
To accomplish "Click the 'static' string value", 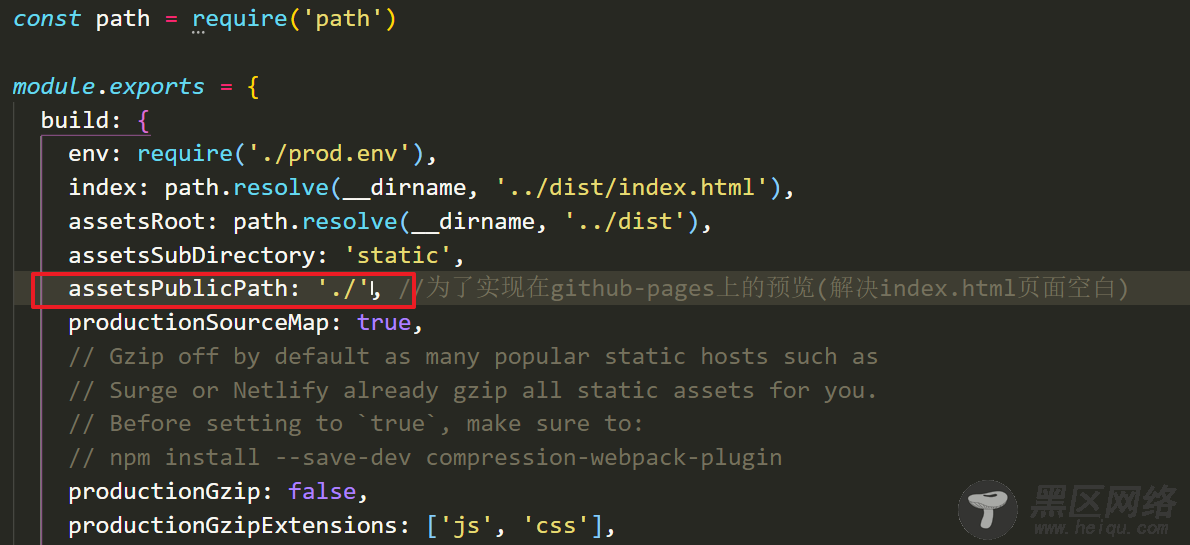I will pyautogui.click(x=398, y=255).
